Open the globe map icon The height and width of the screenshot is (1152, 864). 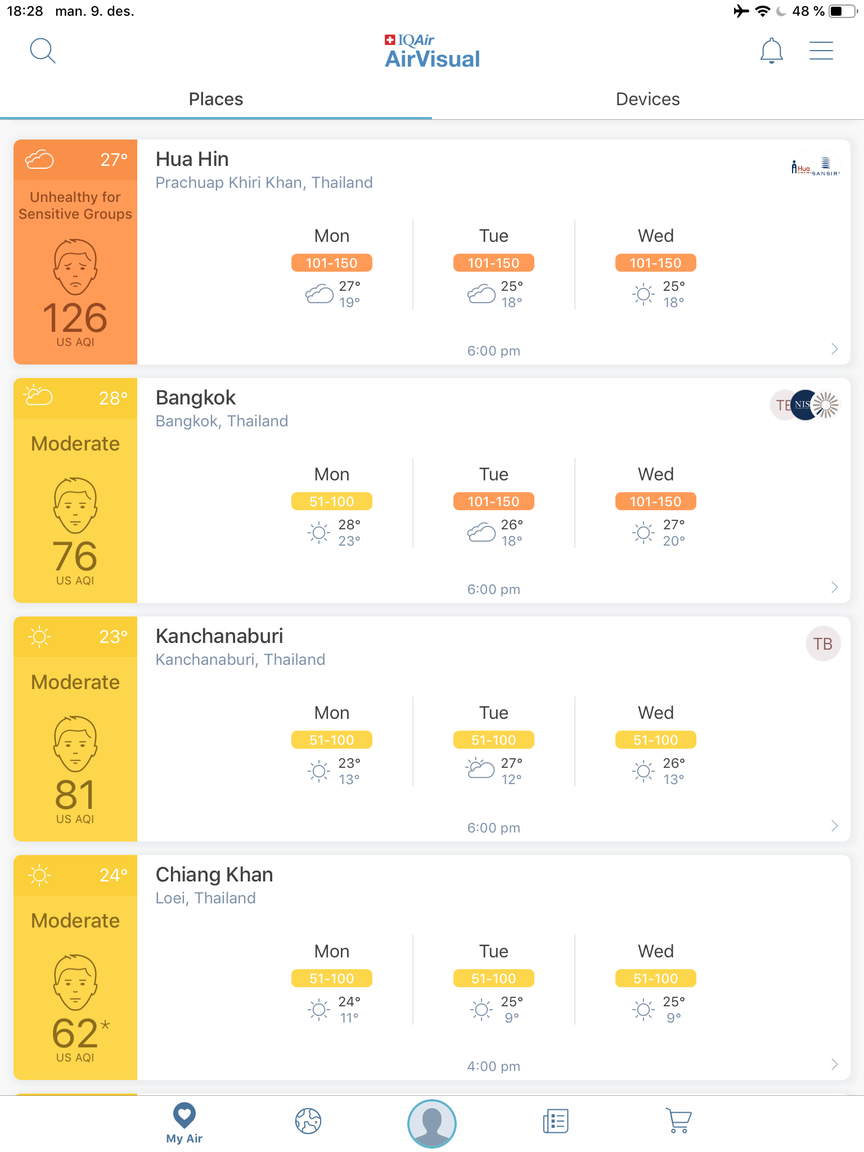point(308,1121)
